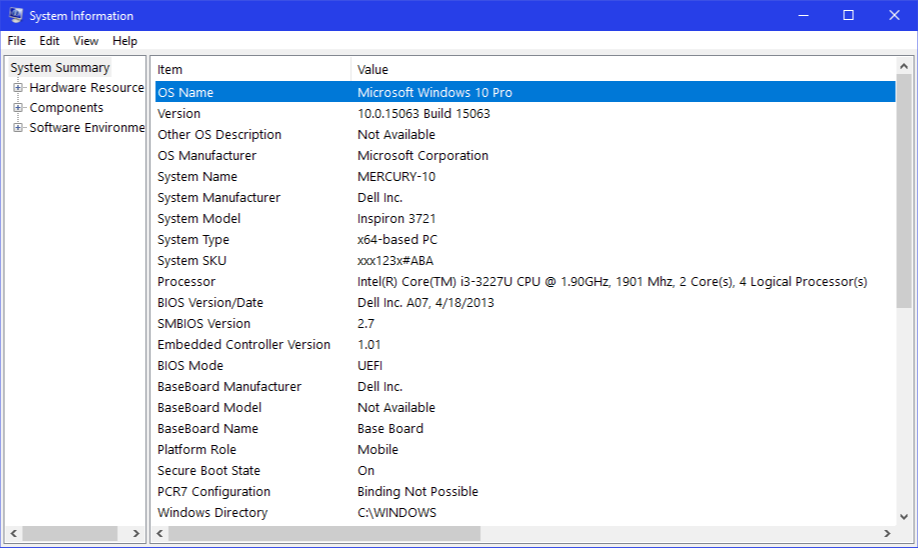Click the tree pane scroll-left arrow
Viewport: 919px width, 548px height.
tap(13, 533)
